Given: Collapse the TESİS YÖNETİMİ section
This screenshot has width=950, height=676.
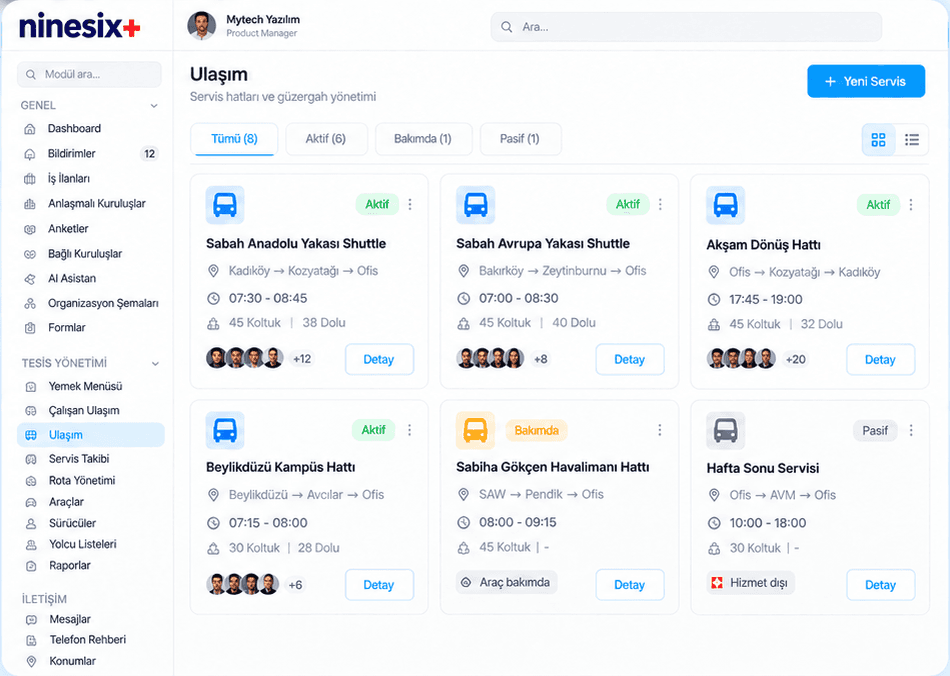Looking at the screenshot, I should tap(155, 363).
